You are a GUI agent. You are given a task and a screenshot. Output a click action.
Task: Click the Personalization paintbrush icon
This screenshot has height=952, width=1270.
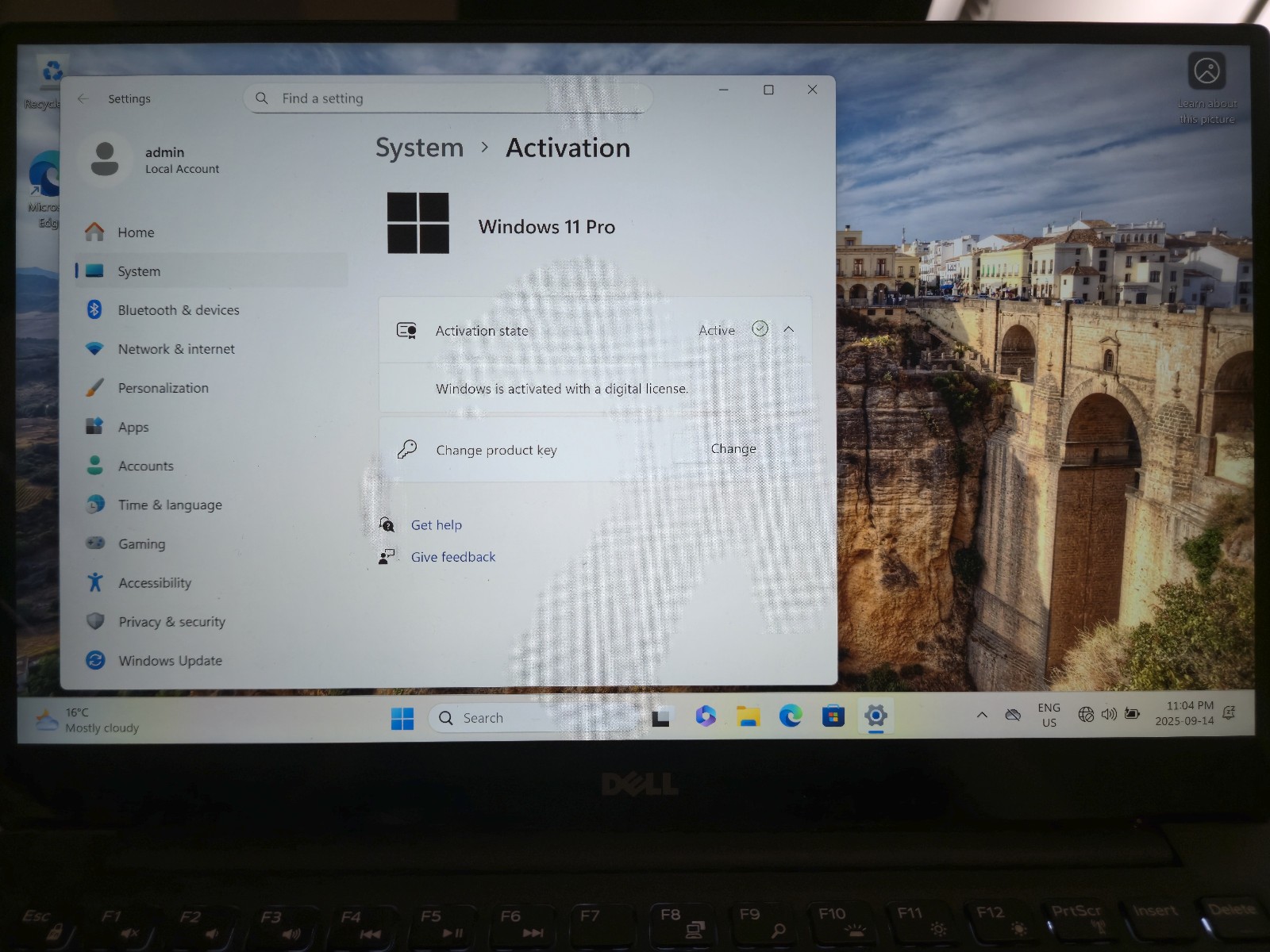coord(94,387)
